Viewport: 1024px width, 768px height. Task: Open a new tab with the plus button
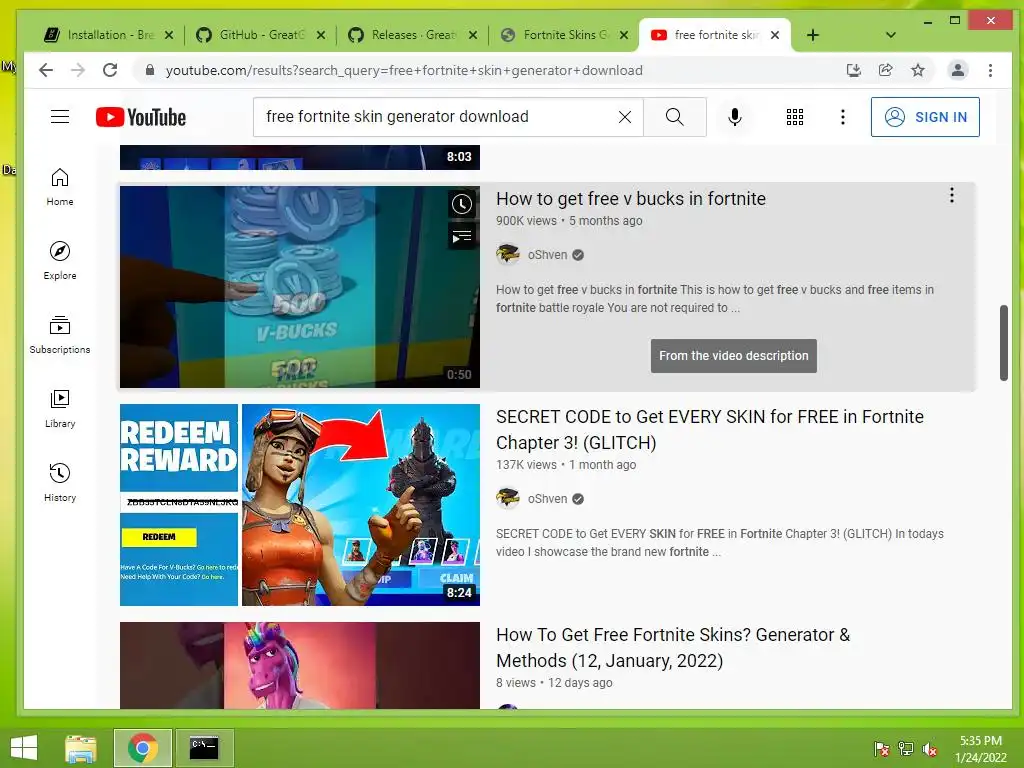[812, 35]
